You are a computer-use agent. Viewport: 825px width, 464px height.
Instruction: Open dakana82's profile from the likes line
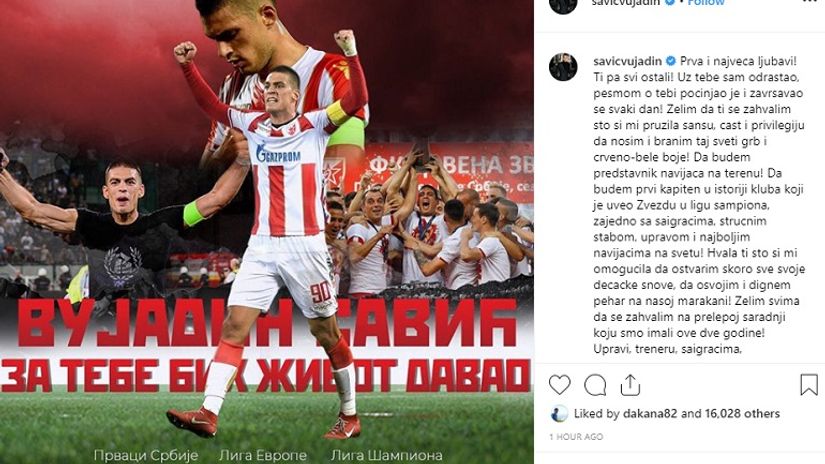pyautogui.click(x=649, y=414)
